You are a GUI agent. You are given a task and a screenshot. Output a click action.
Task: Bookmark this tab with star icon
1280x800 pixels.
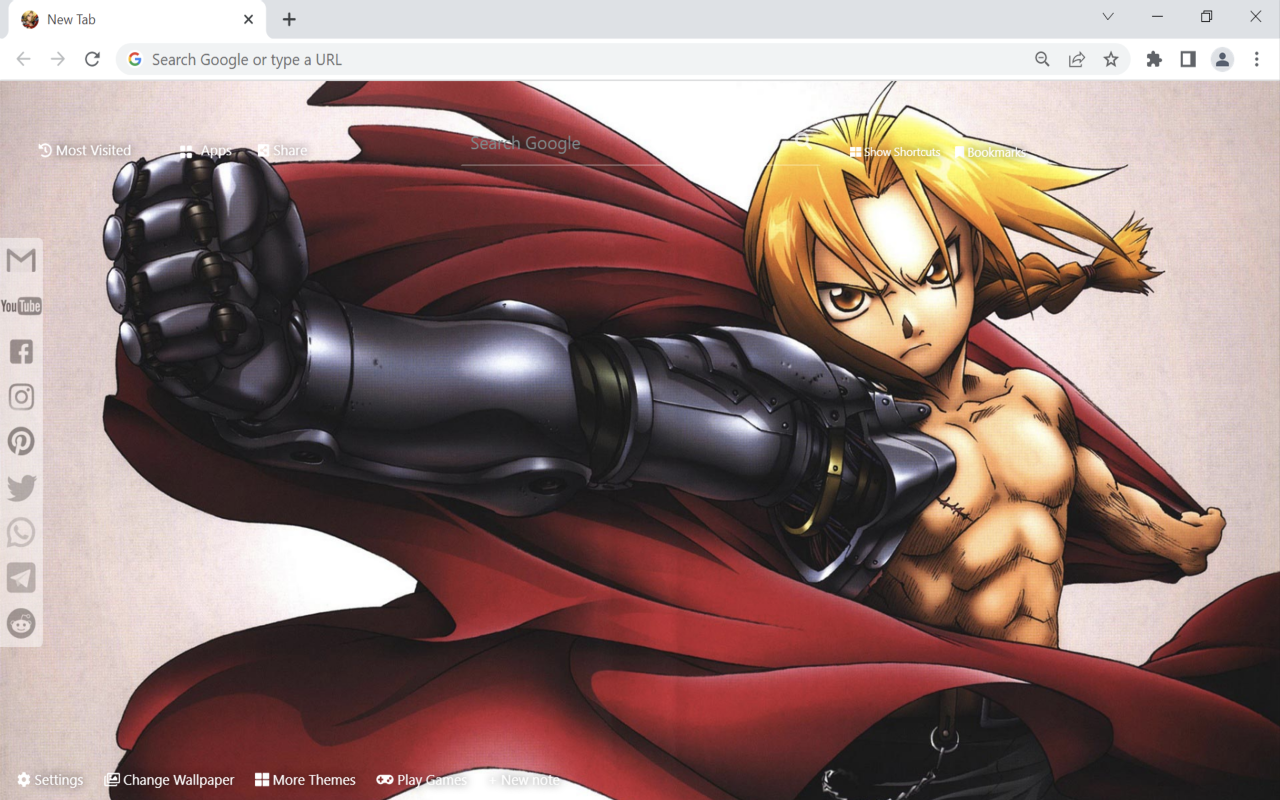click(1111, 59)
